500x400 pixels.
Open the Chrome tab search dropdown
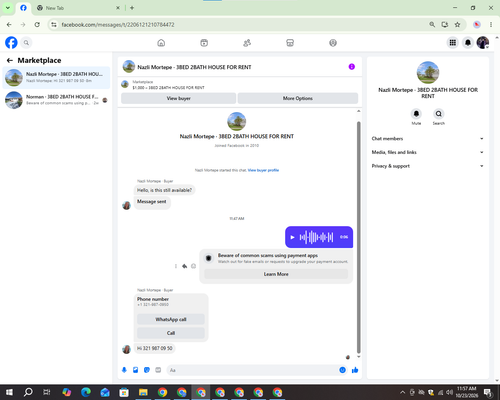click(8, 8)
